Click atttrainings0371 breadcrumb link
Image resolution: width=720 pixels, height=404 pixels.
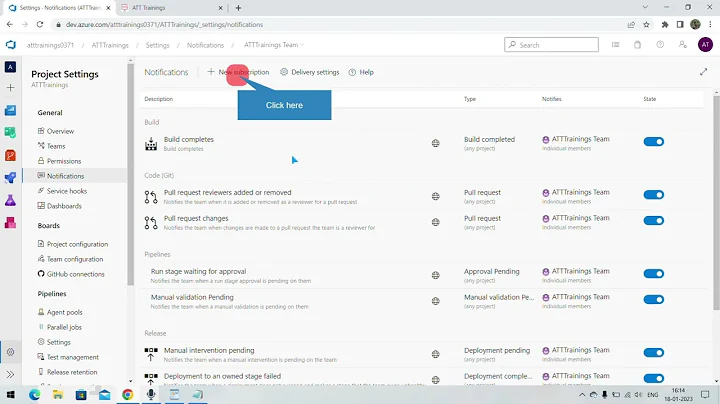50,45
